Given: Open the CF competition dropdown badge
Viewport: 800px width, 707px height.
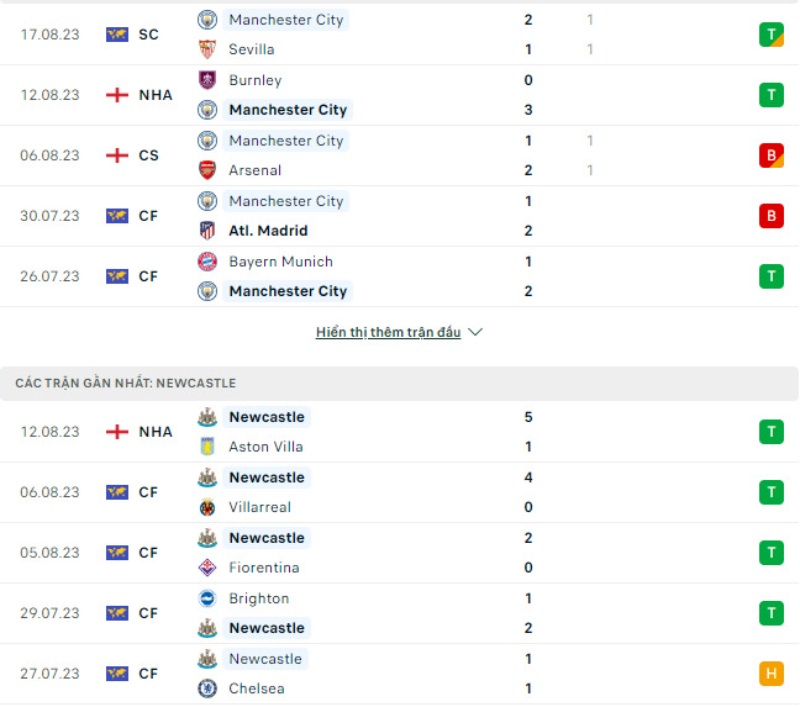Looking at the screenshot, I should pos(144,216).
